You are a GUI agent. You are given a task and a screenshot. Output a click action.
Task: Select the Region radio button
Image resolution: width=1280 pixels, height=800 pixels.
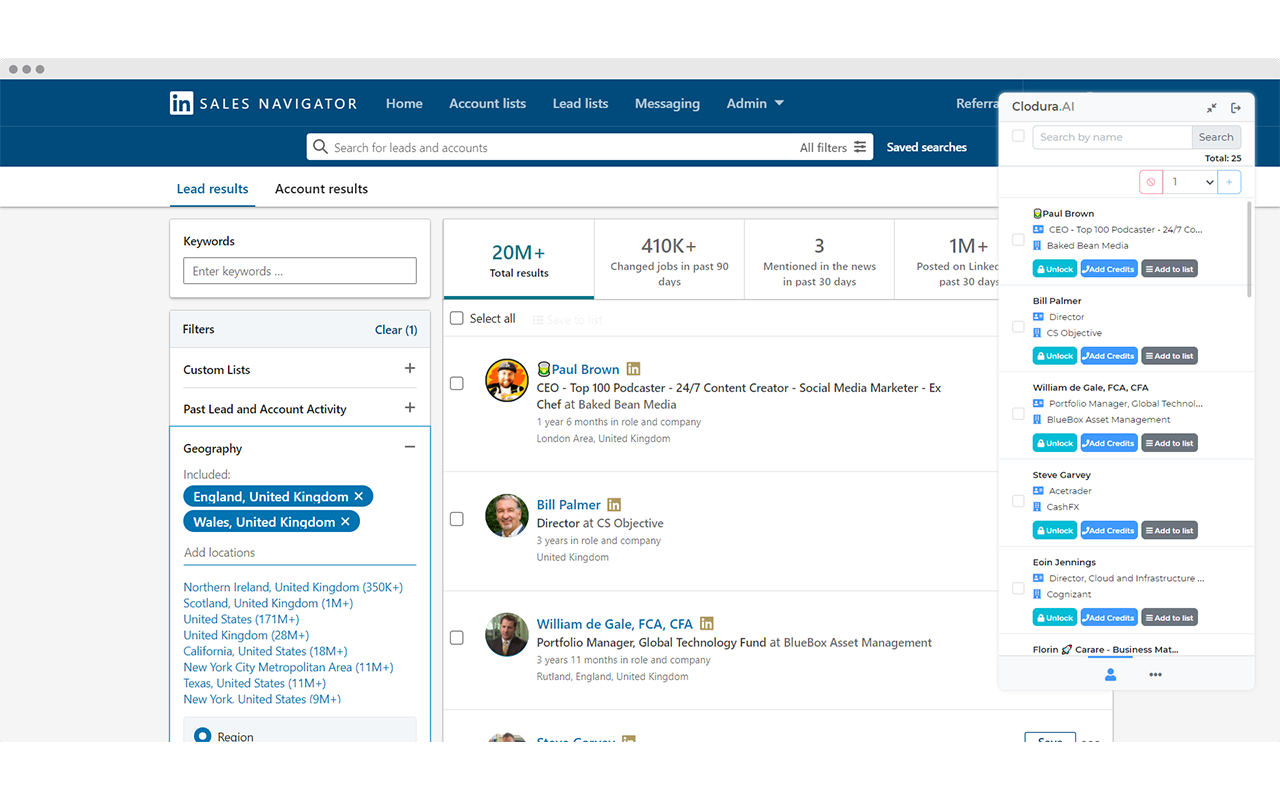pyautogui.click(x=202, y=735)
